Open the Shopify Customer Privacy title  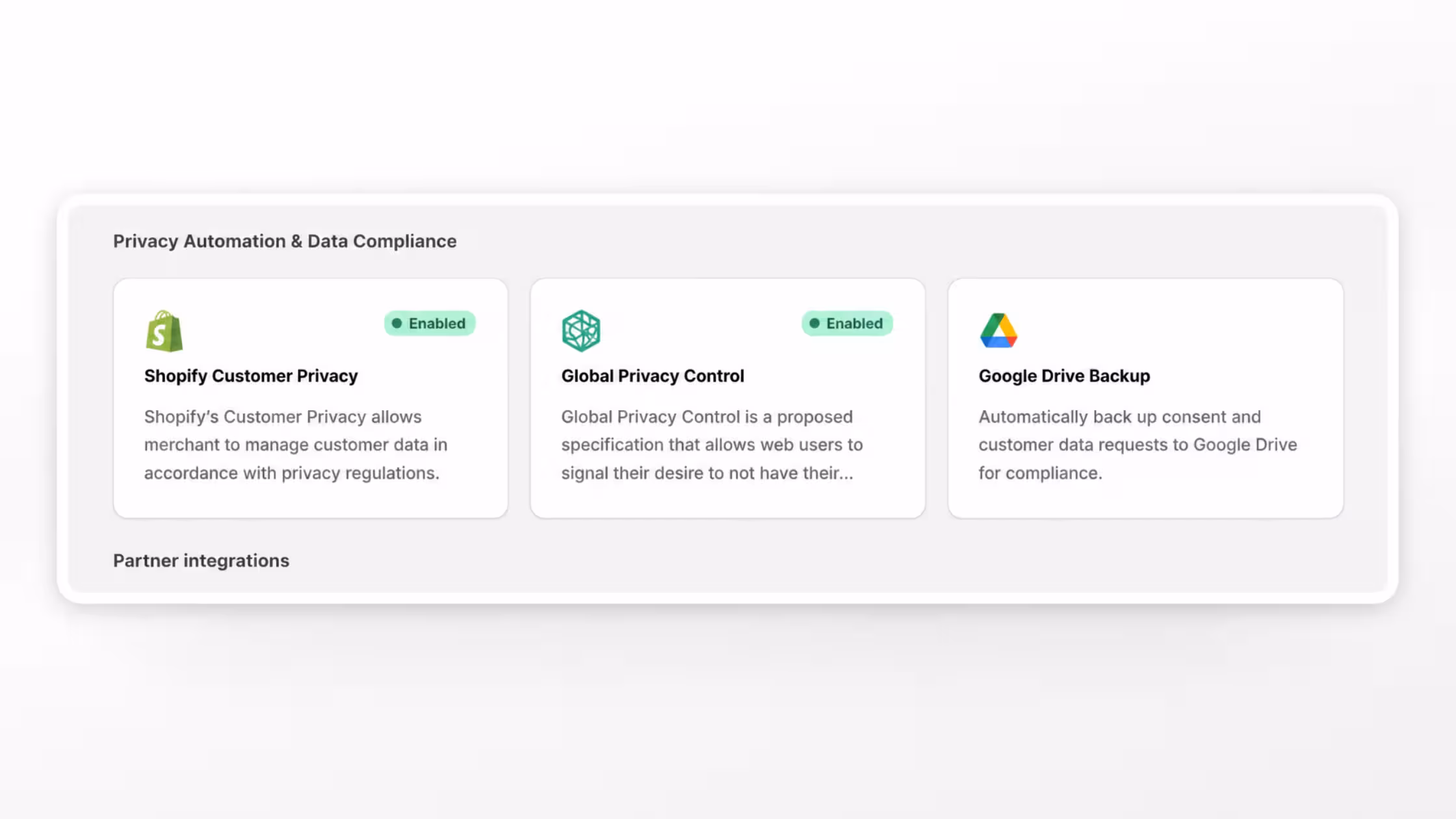click(251, 376)
